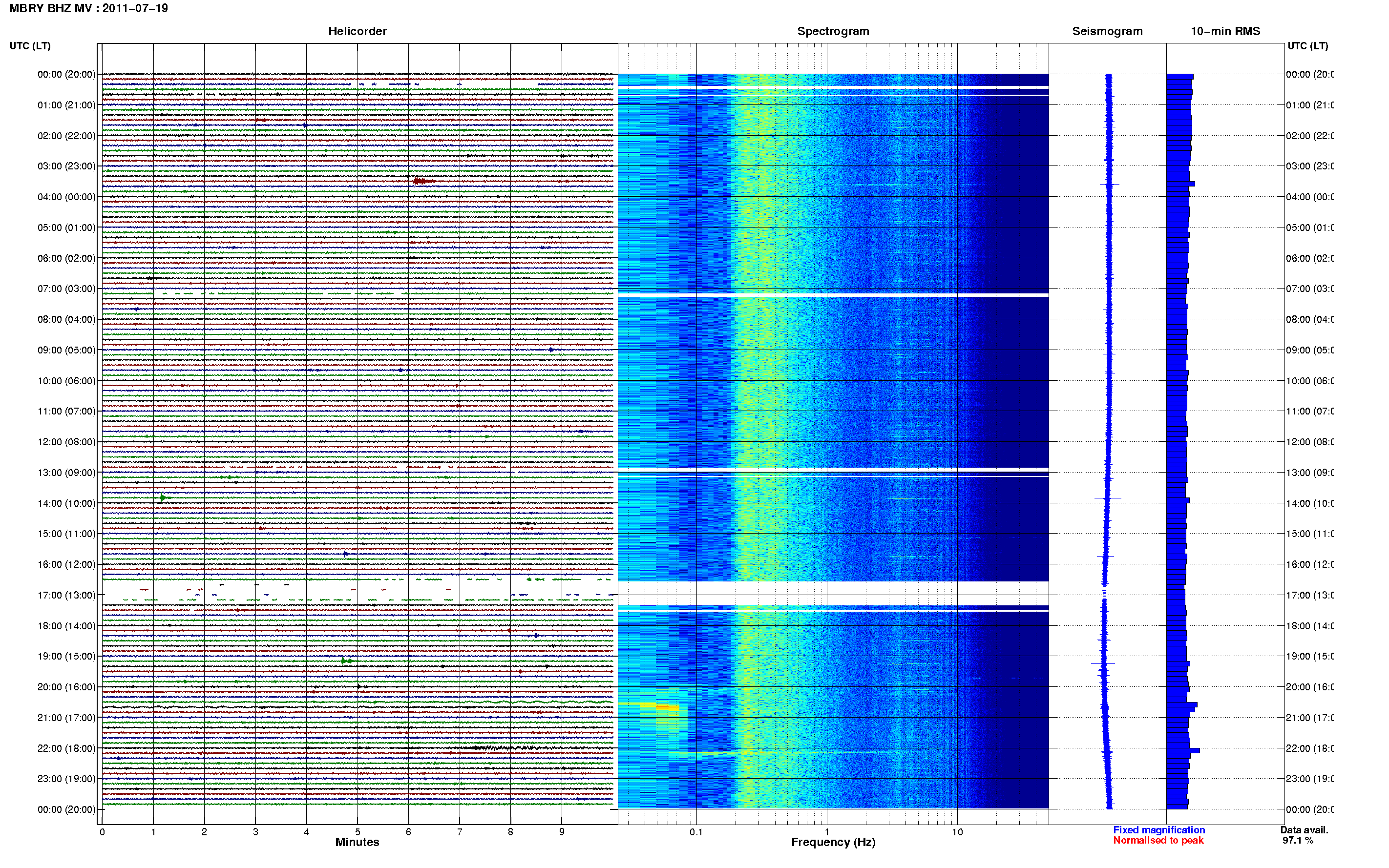Click the left-axis 16:00 (12:00) time label
1389x868 pixels.
coord(66,564)
